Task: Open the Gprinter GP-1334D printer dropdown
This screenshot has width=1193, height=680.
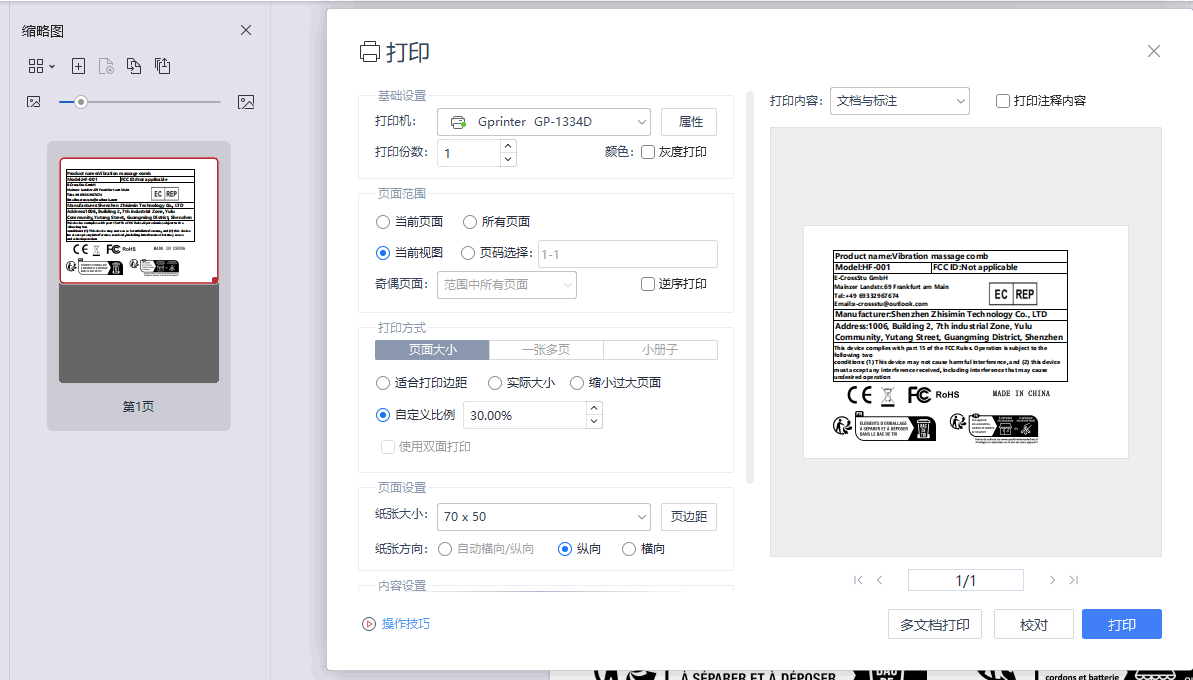Action: click(544, 122)
